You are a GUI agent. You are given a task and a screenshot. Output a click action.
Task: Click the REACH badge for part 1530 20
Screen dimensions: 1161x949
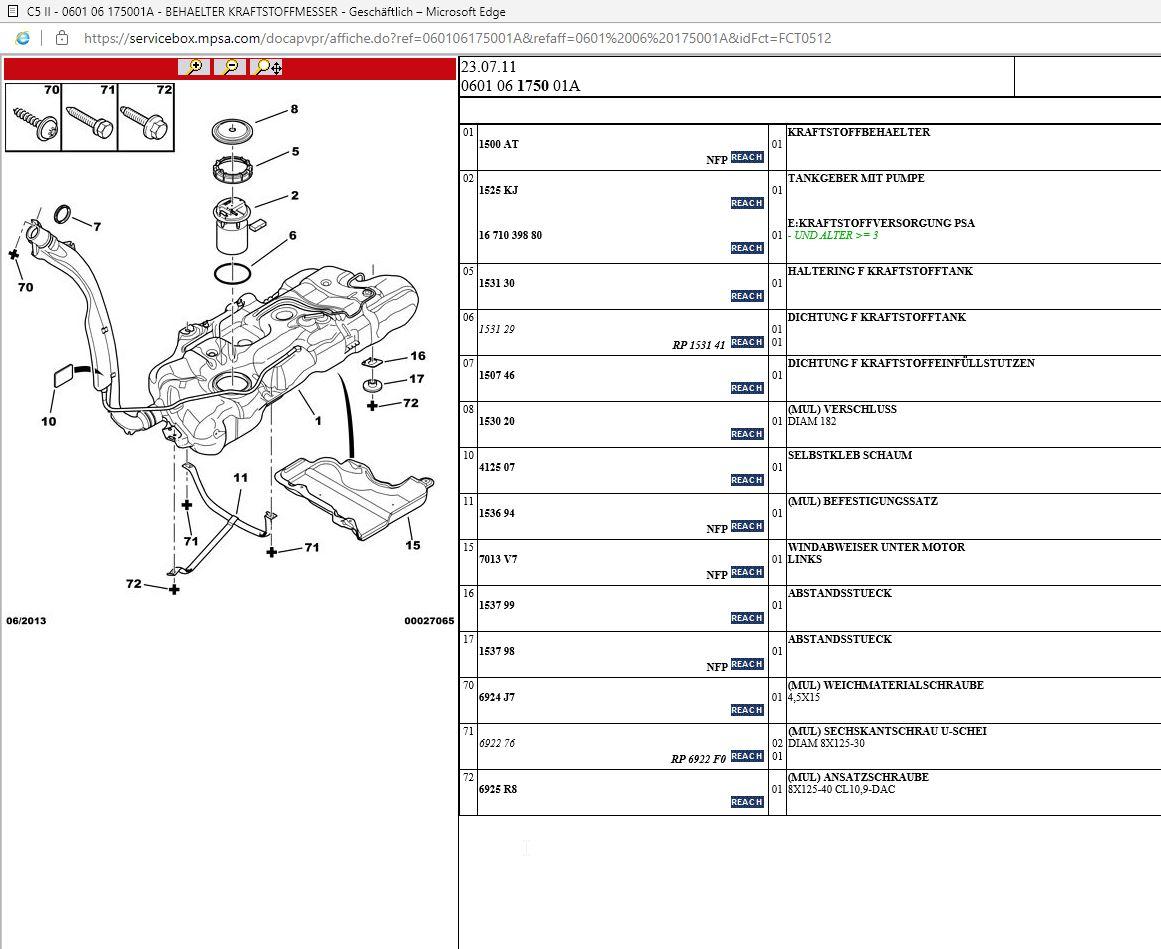(x=747, y=434)
